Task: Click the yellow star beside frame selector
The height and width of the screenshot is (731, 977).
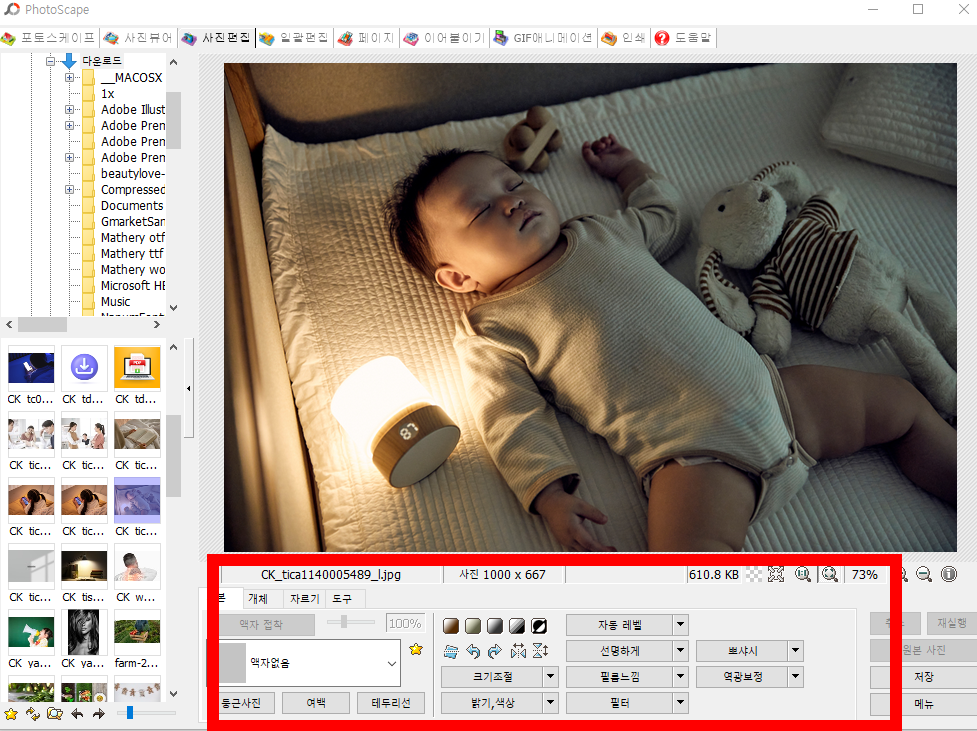Action: (x=416, y=649)
